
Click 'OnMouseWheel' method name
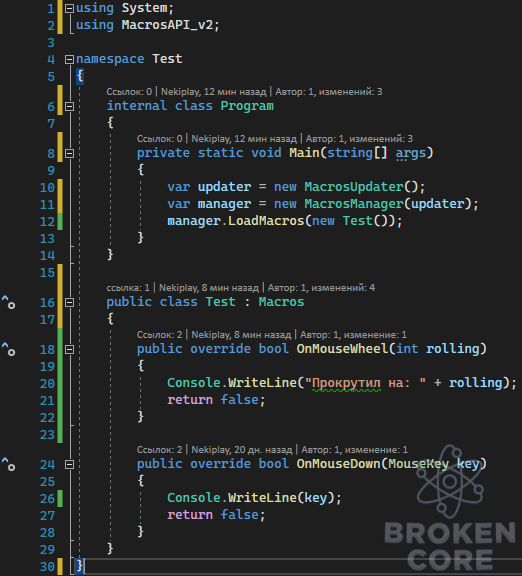tap(342, 349)
